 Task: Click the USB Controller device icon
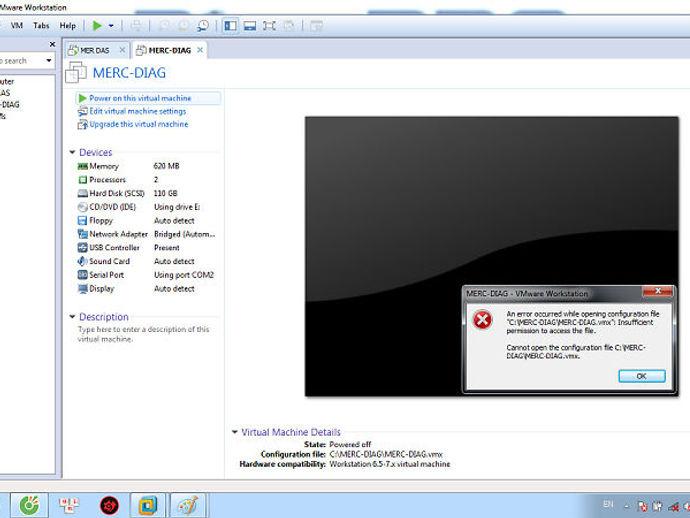click(82, 248)
